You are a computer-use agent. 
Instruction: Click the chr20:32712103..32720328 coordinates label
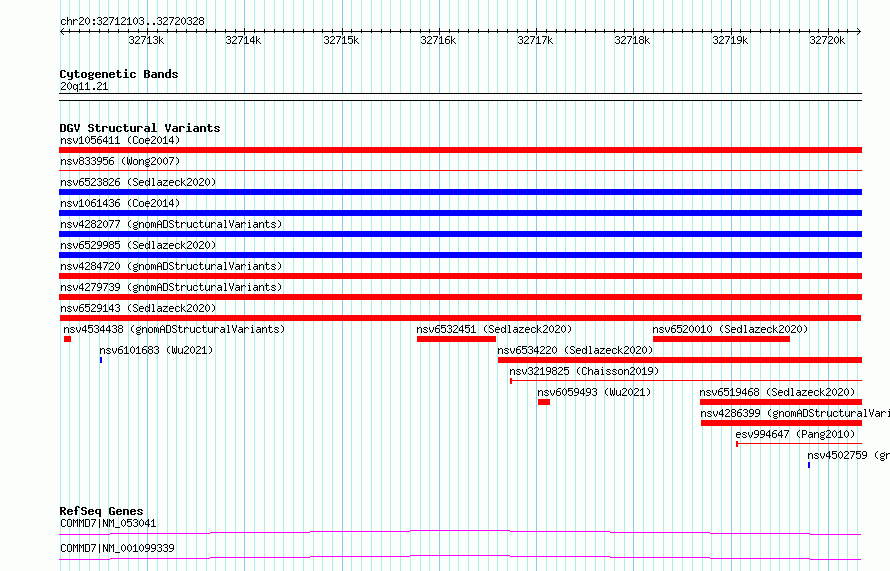[x=132, y=21]
